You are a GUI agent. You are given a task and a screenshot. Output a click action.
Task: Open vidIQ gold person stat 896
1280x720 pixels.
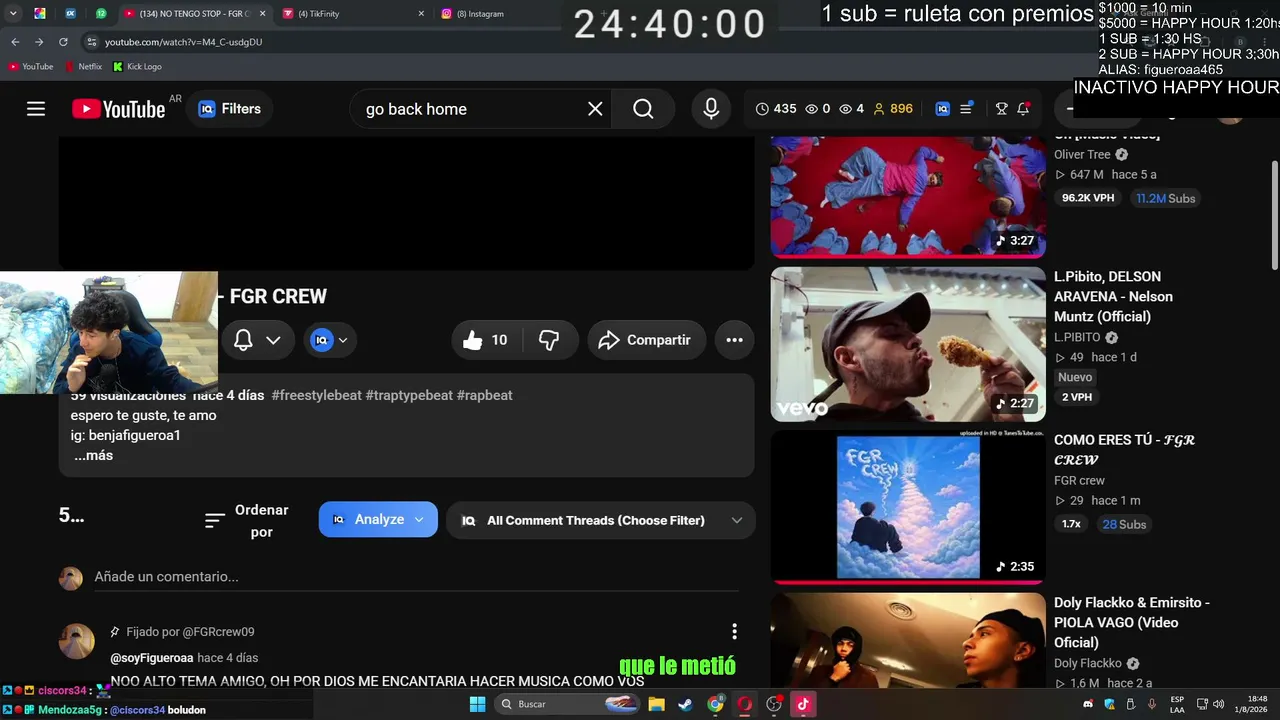(x=893, y=109)
